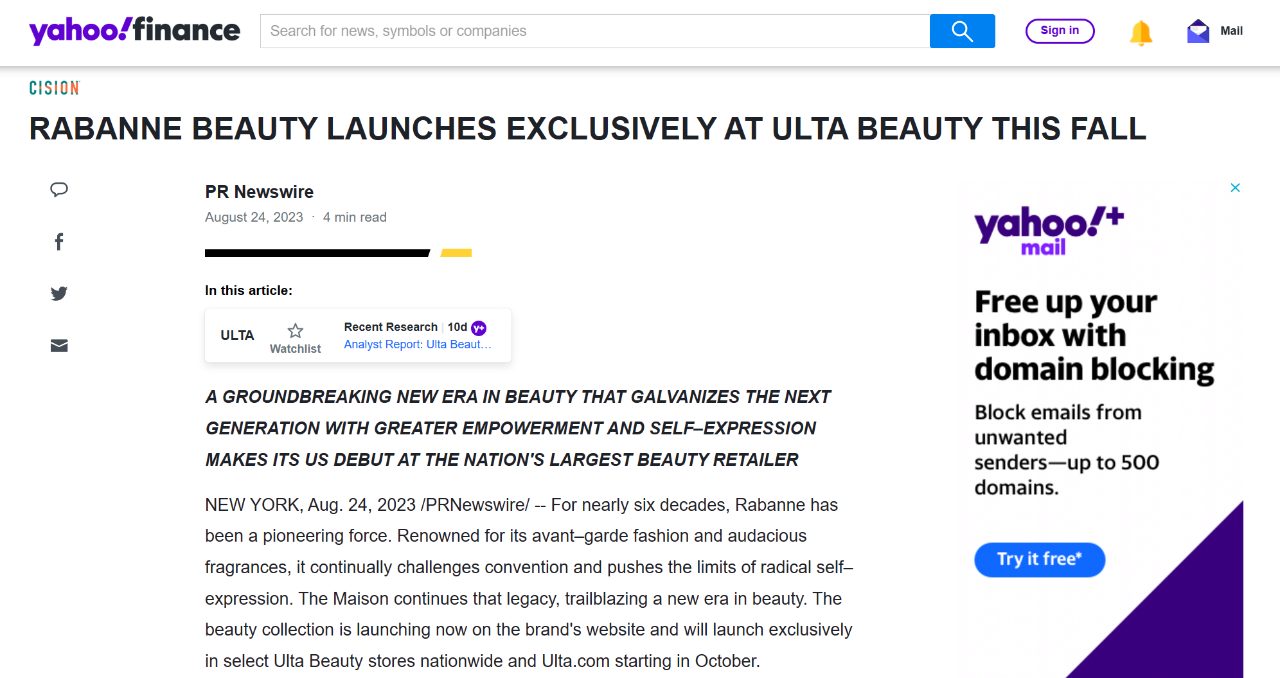This screenshot has height=678, width=1280.
Task: Open the Mail envelope icon
Action: click(1198, 31)
